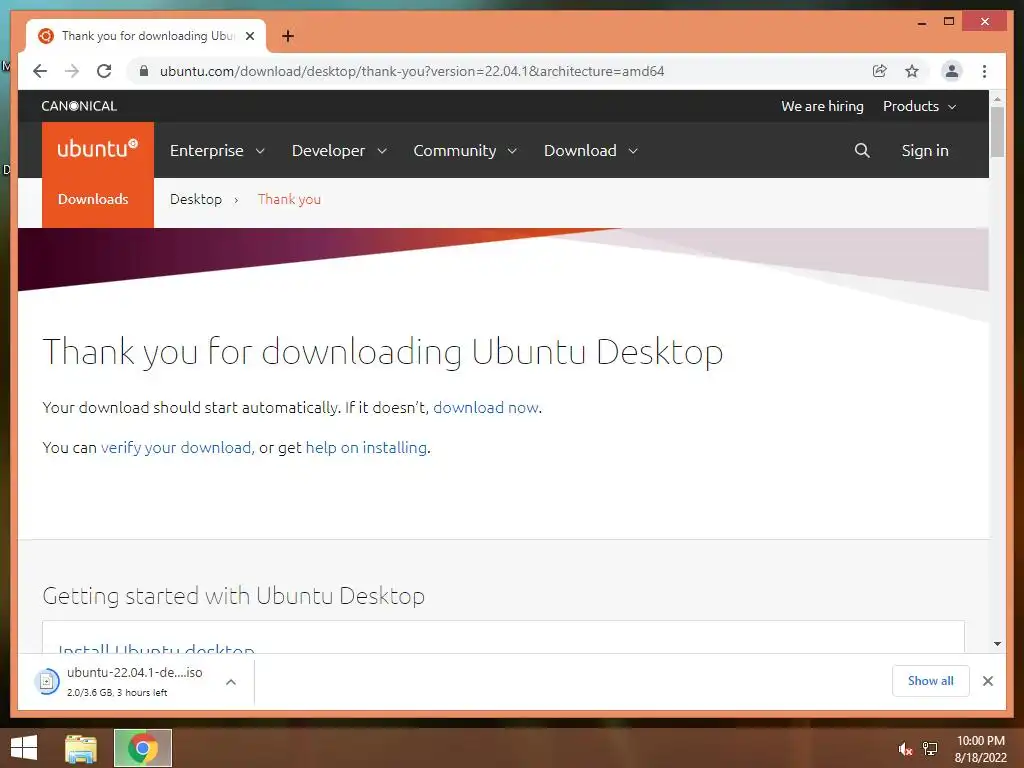Screen dimensions: 1024x768
Task: Select the 'Thank you for downloading Ubuntu' tab
Action: pyautogui.click(x=146, y=36)
